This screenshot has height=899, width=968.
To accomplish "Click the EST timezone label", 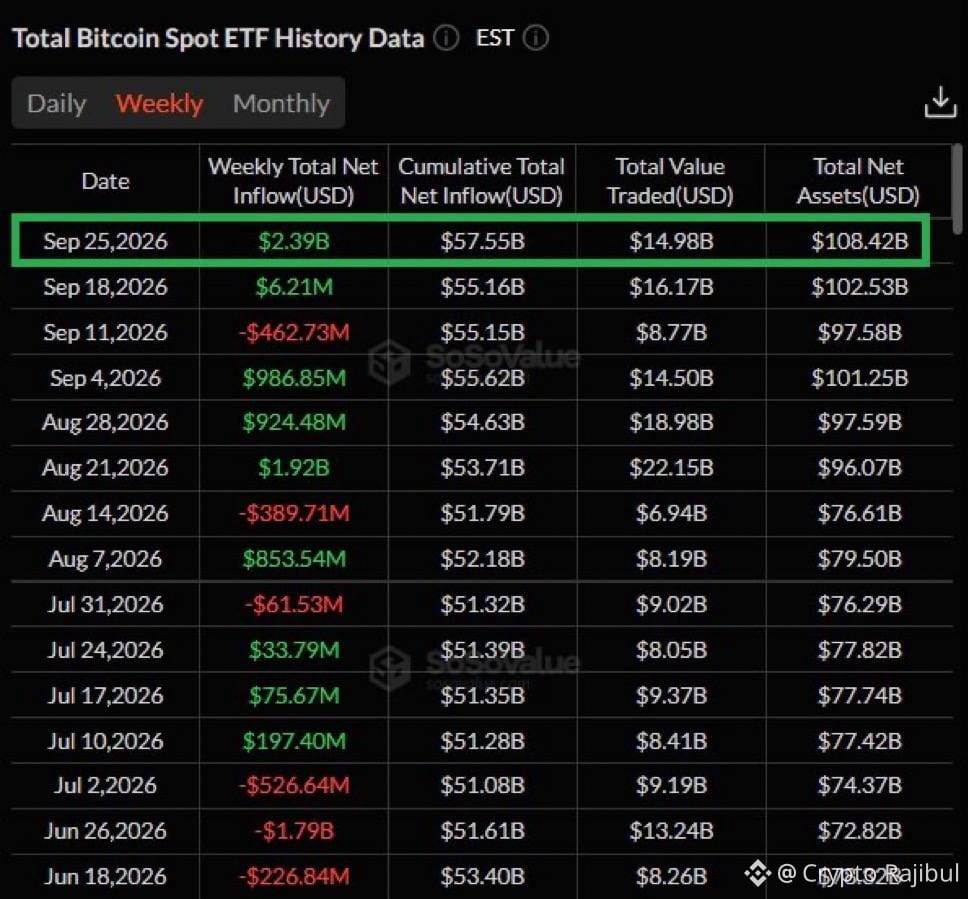I will click(494, 38).
